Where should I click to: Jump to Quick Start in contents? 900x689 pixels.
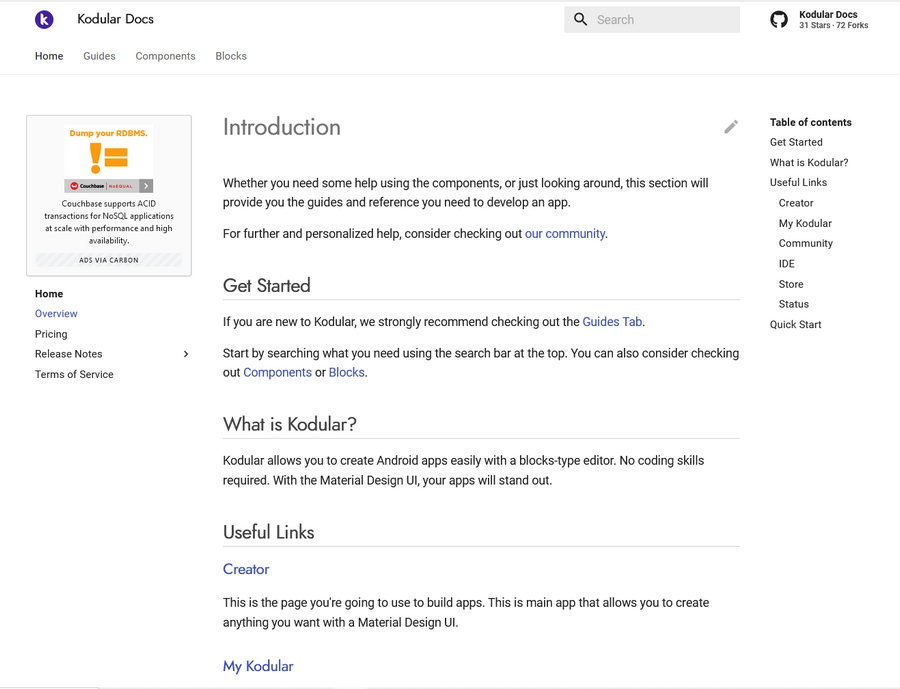point(796,324)
